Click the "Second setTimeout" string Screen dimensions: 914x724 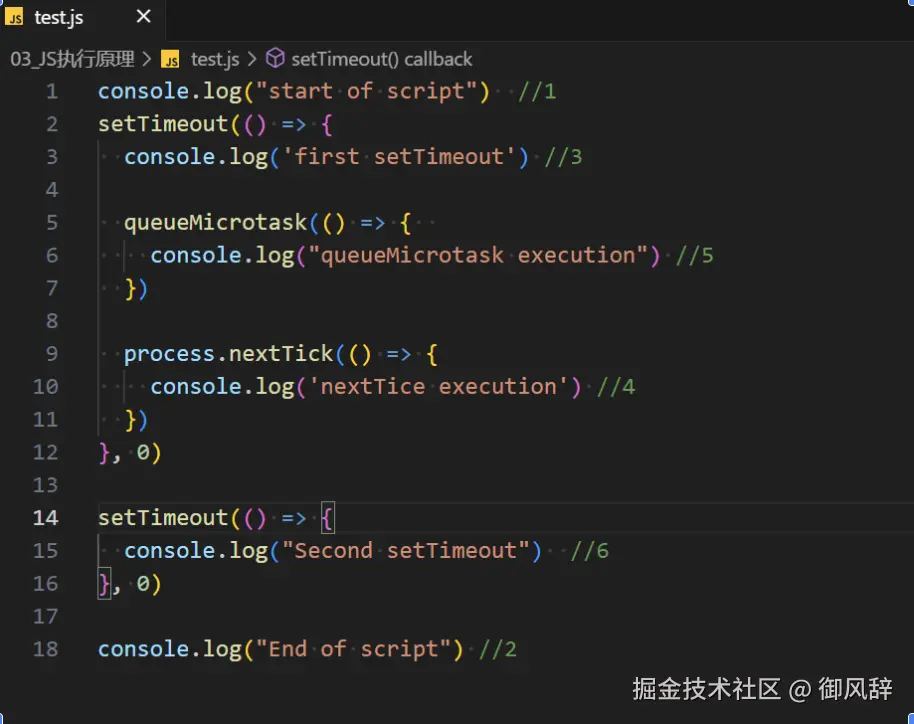[x=405, y=550]
